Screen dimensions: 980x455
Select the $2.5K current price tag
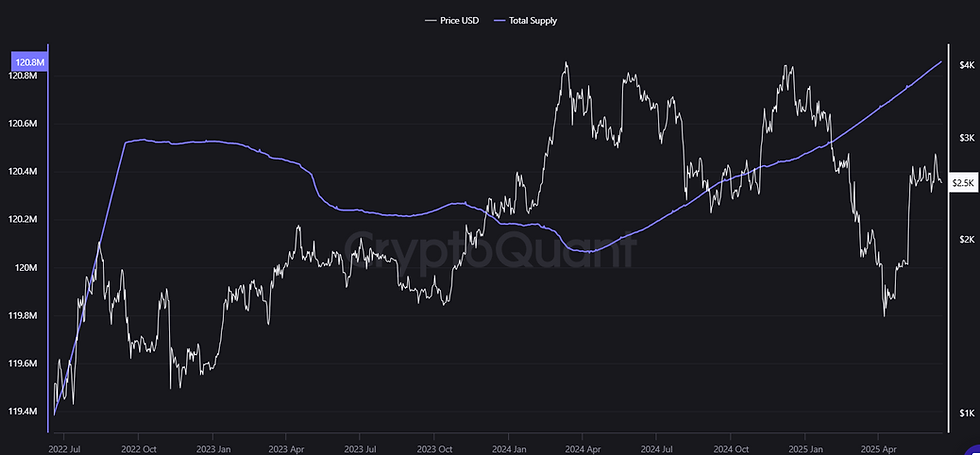point(962,183)
